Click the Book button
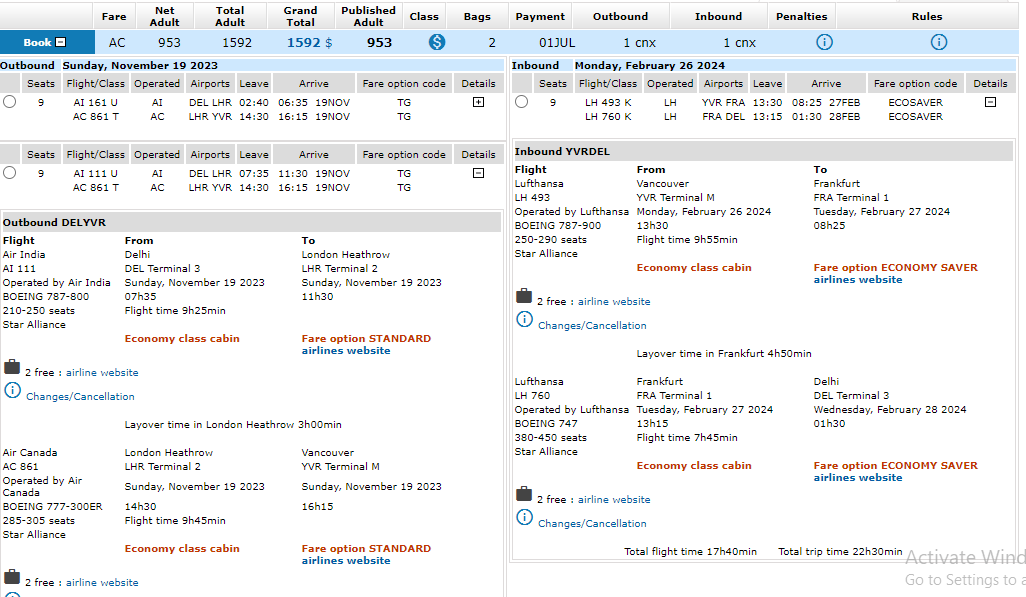 tap(45, 42)
